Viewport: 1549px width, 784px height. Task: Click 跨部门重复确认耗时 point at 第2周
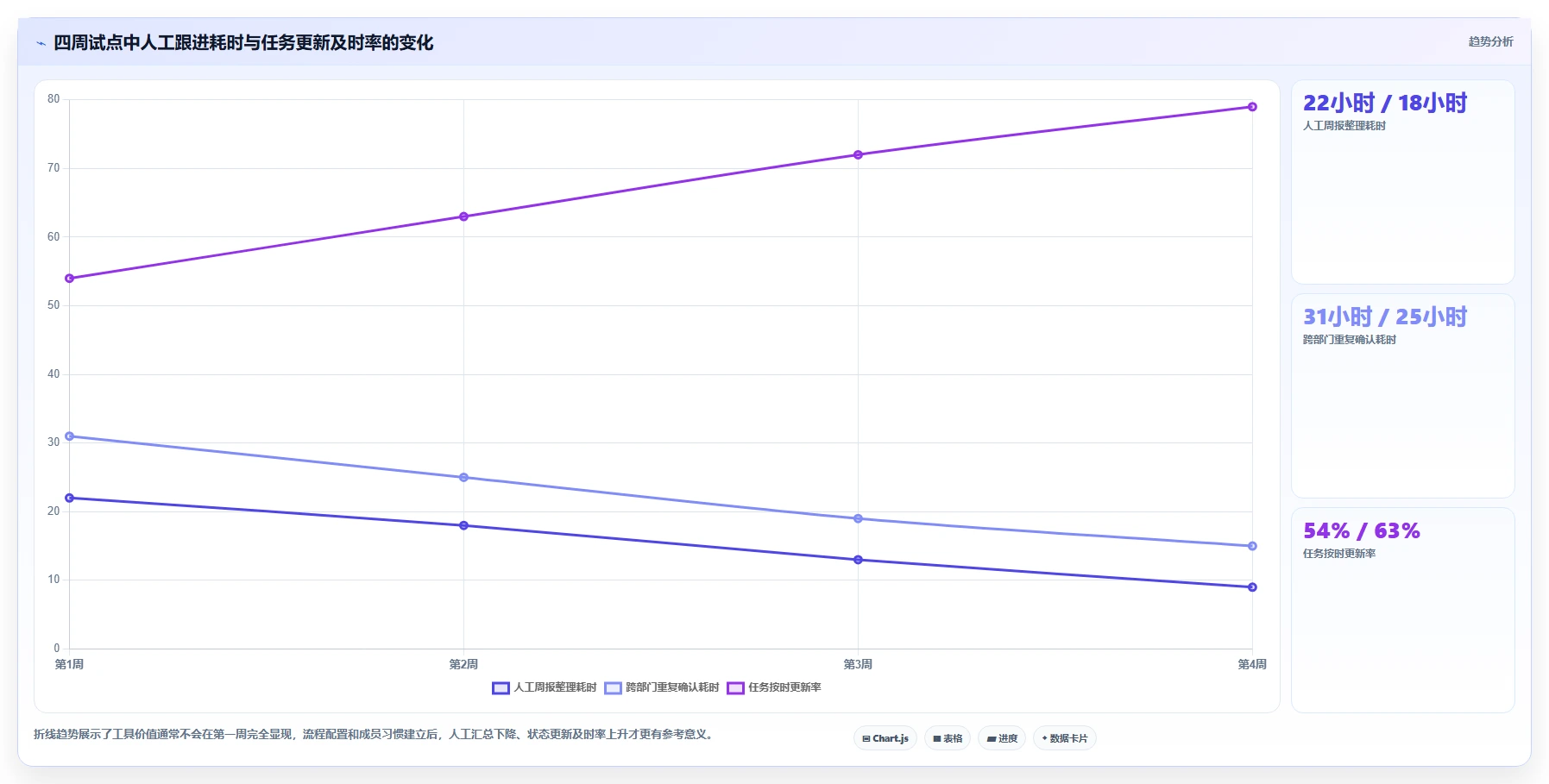tap(463, 478)
